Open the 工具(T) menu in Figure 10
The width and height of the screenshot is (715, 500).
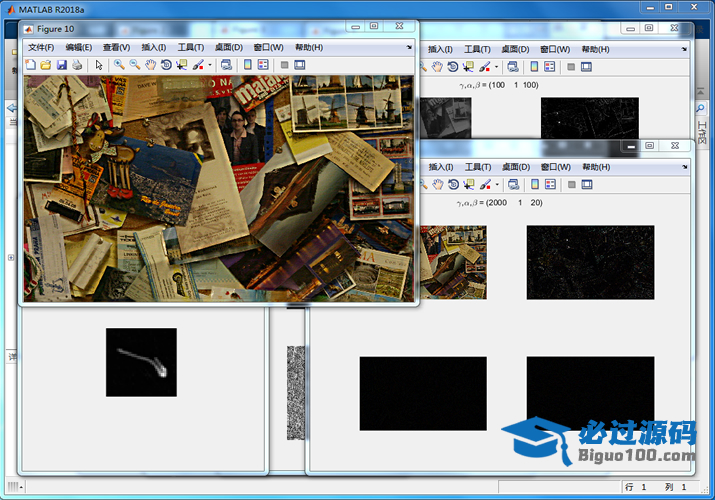[x=191, y=47]
